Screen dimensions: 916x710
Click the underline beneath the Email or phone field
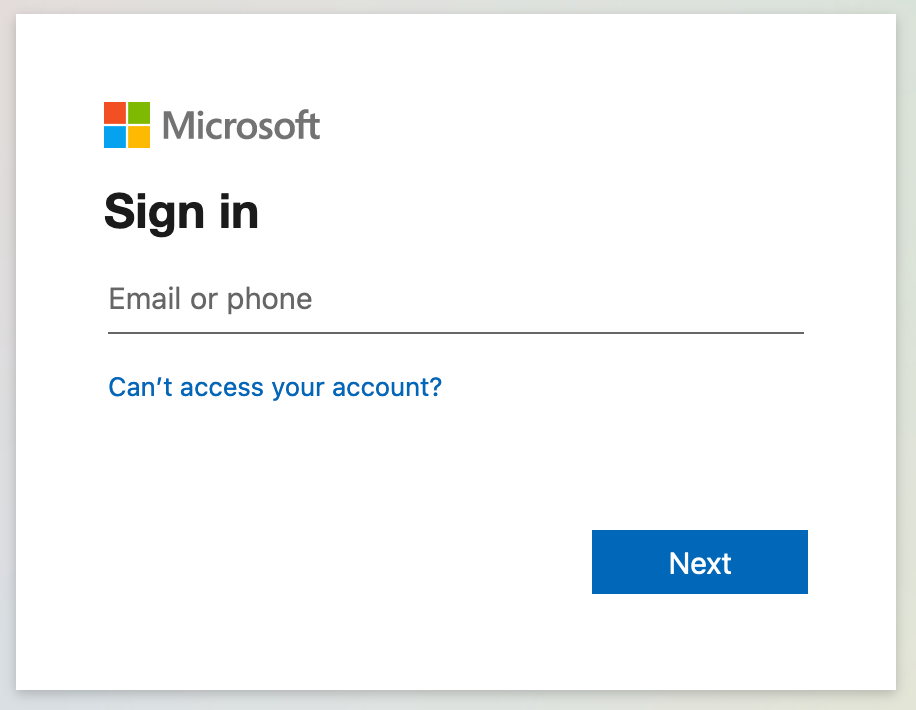[x=456, y=333]
